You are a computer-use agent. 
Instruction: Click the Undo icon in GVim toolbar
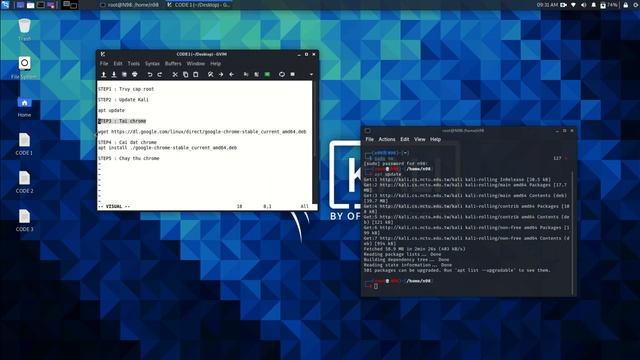click(150, 74)
